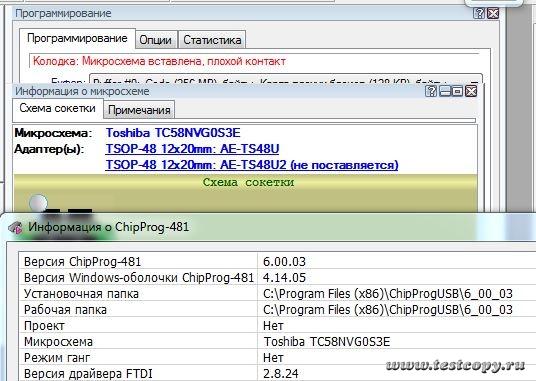Select the Проект row label
This screenshot has height=381, width=536.
click(x=44, y=326)
